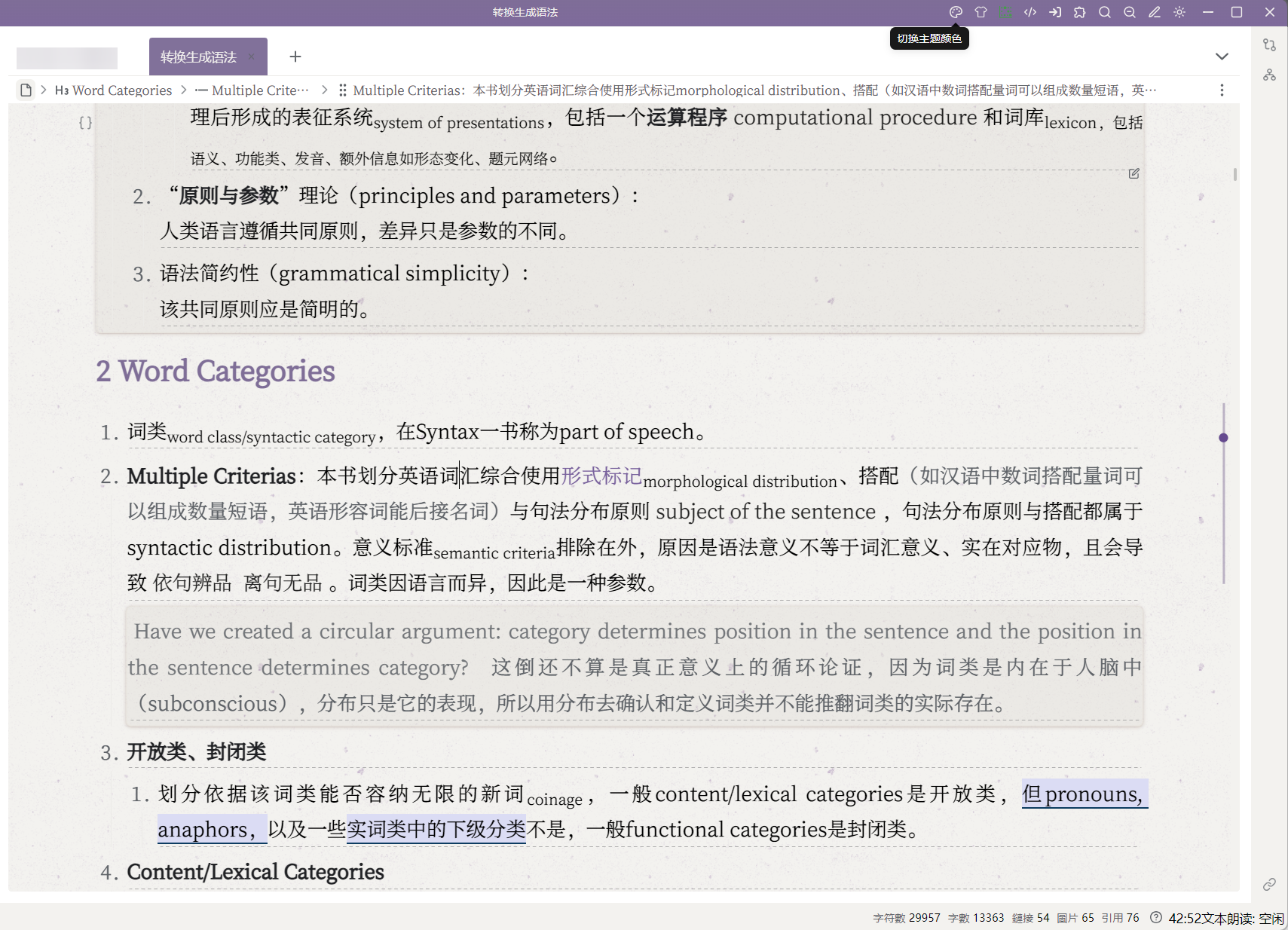Switch to the 转换生成语法 tab
The image size is (1288, 930).
[x=198, y=57]
